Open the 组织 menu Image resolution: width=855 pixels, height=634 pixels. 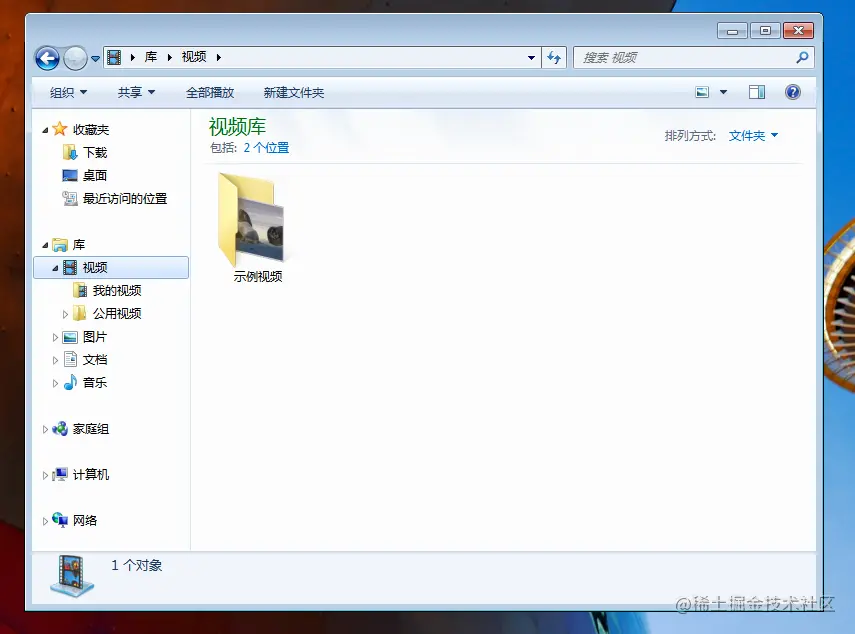(67, 92)
